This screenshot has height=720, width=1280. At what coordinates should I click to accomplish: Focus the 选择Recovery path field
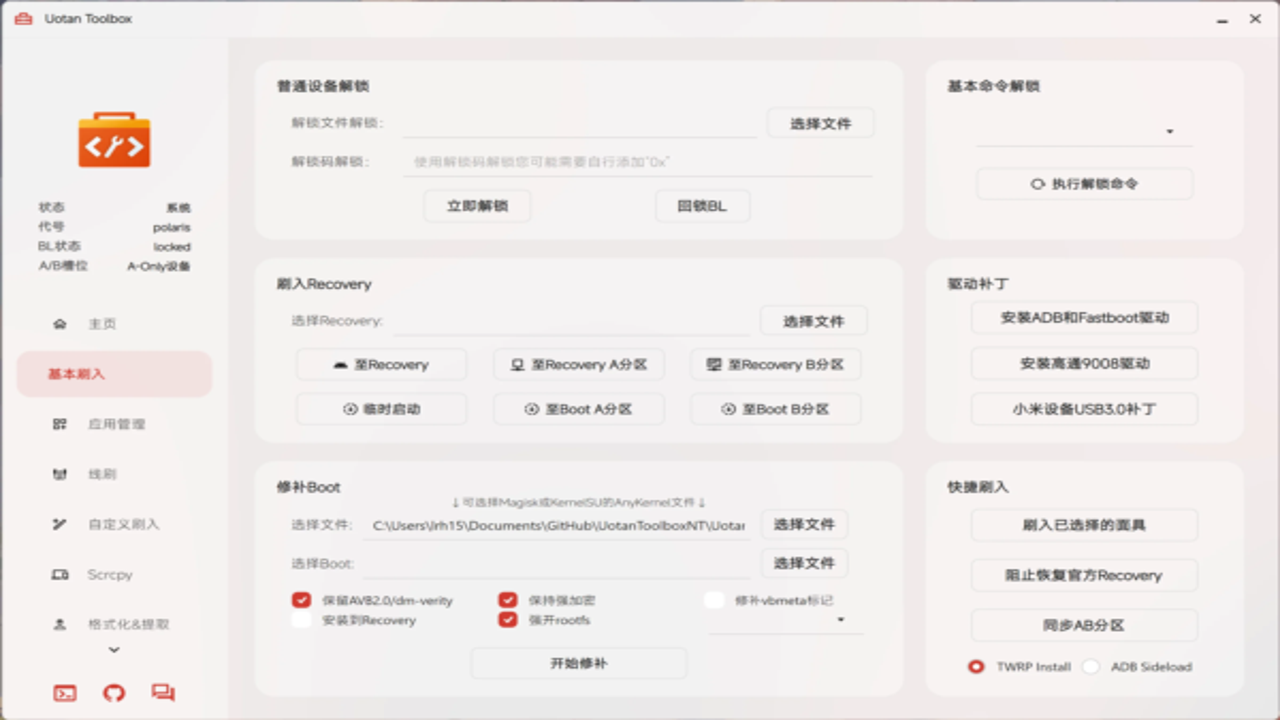(x=573, y=321)
